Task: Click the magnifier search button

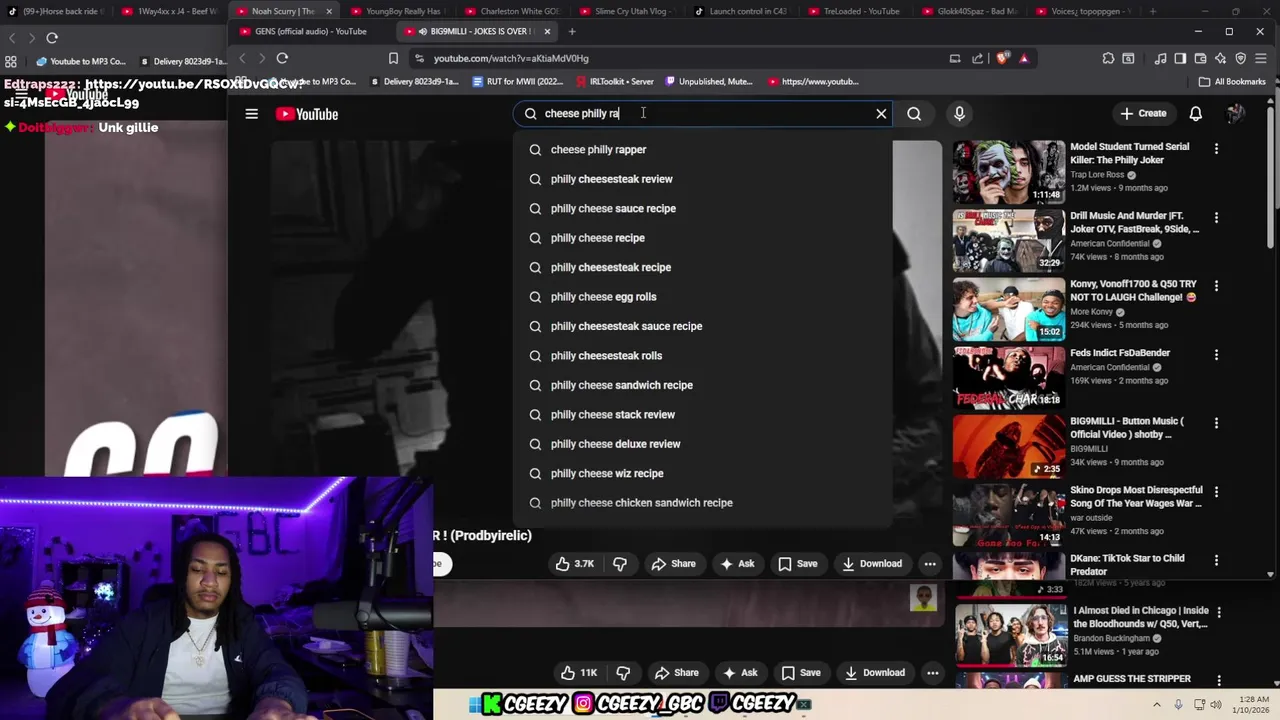Action: pos(914,114)
